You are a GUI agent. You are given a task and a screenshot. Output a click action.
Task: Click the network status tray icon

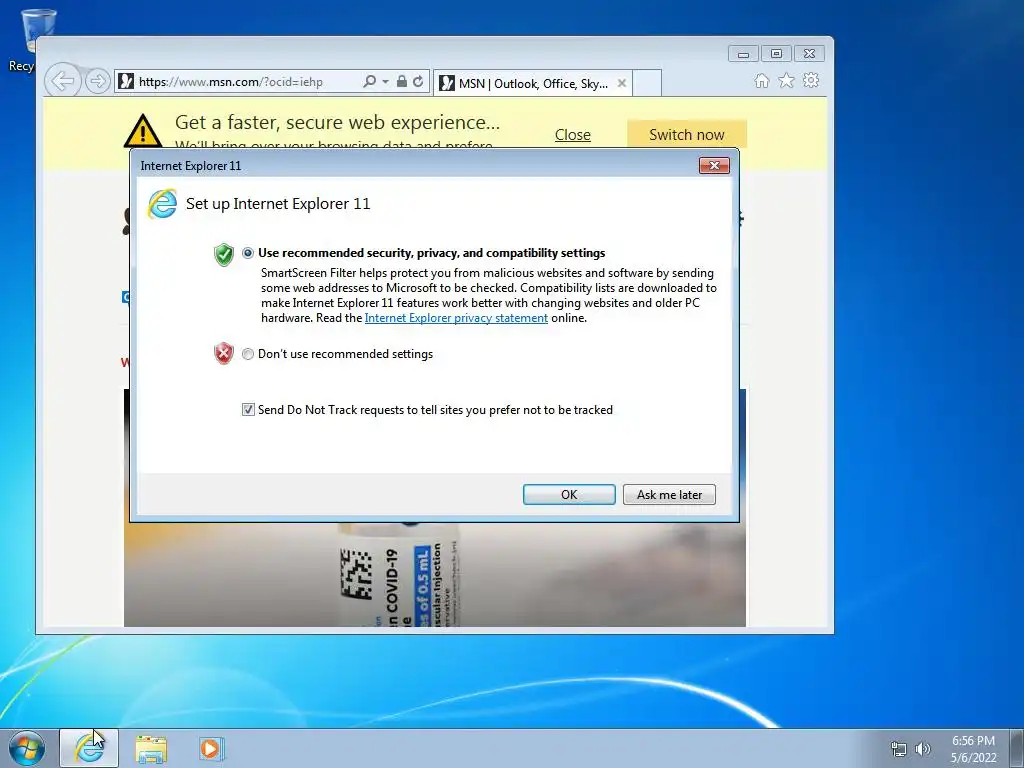tap(899, 749)
